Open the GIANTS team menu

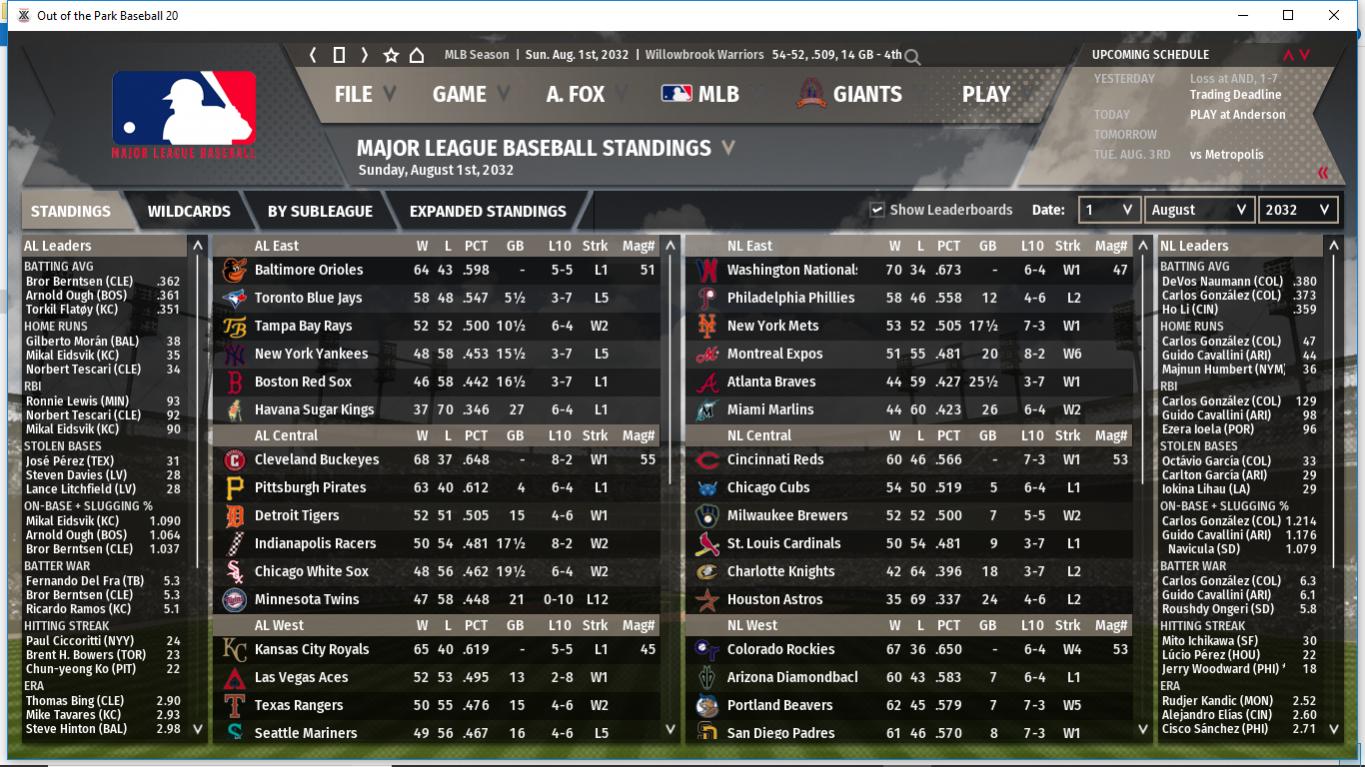point(850,94)
